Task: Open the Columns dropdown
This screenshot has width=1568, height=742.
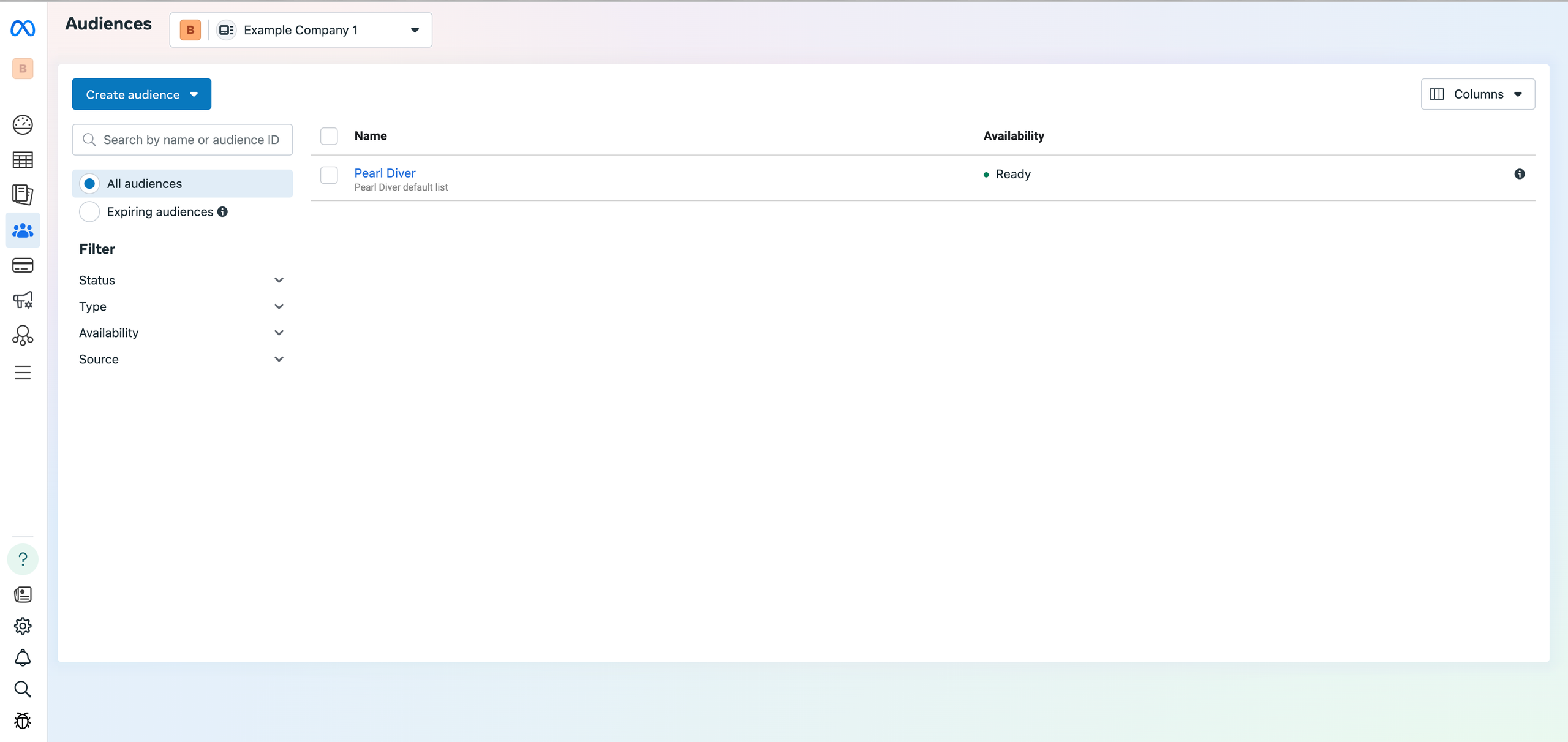Action: 1477,94
